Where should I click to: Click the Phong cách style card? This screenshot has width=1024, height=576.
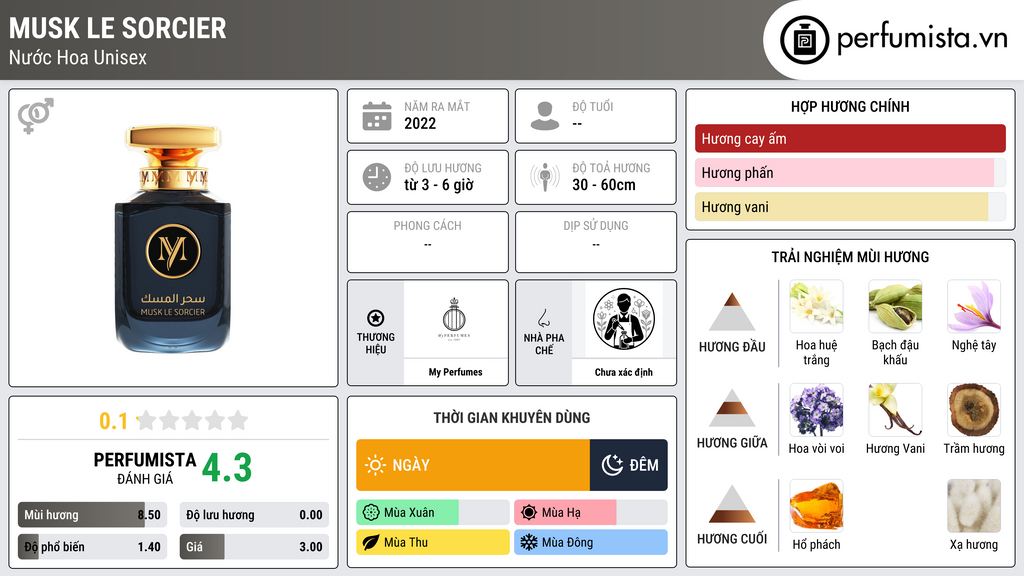tap(428, 242)
